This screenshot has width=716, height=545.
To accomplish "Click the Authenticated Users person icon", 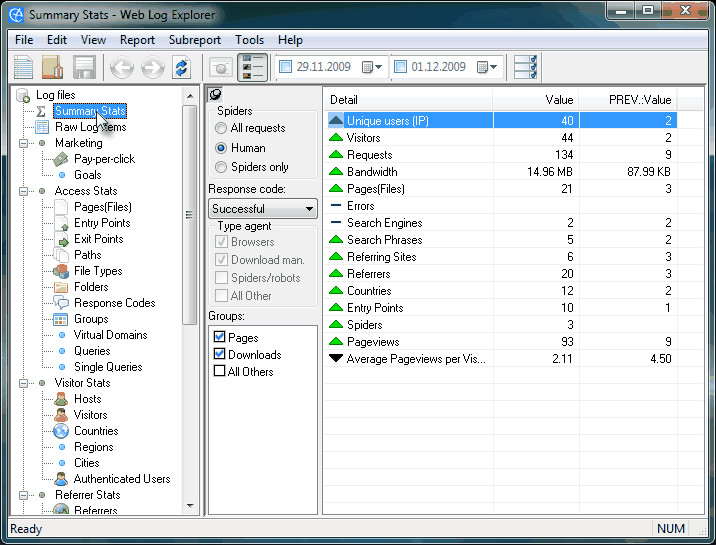I will [x=61, y=479].
